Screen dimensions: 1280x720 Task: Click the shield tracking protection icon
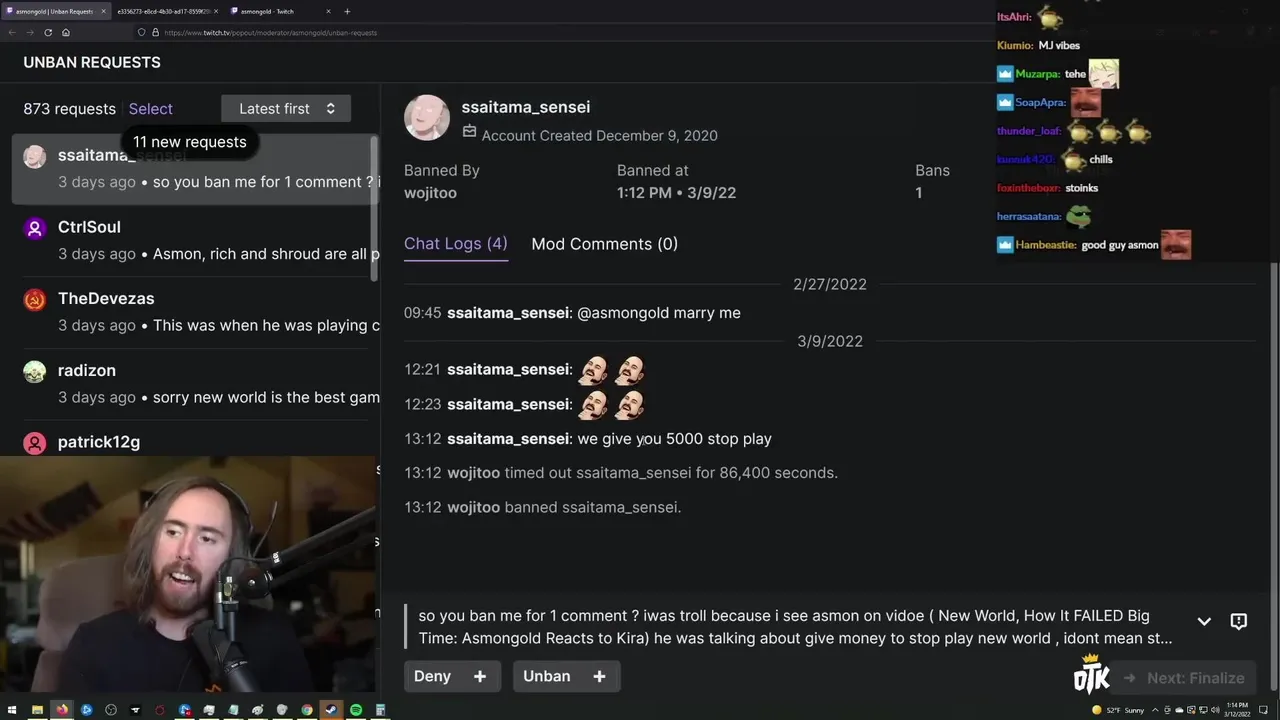point(141,32)
